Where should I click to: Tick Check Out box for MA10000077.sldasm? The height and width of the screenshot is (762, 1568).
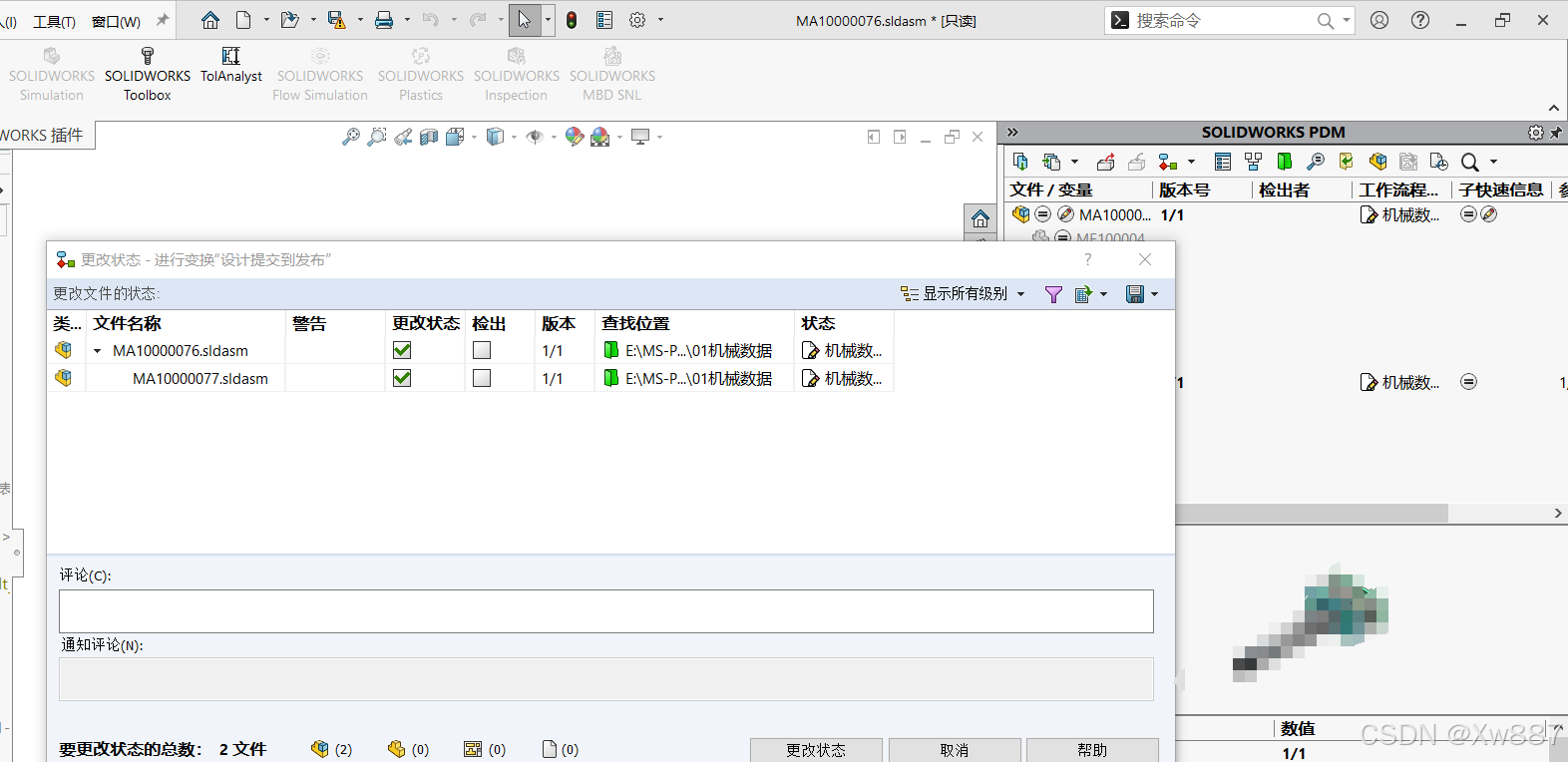482,378
